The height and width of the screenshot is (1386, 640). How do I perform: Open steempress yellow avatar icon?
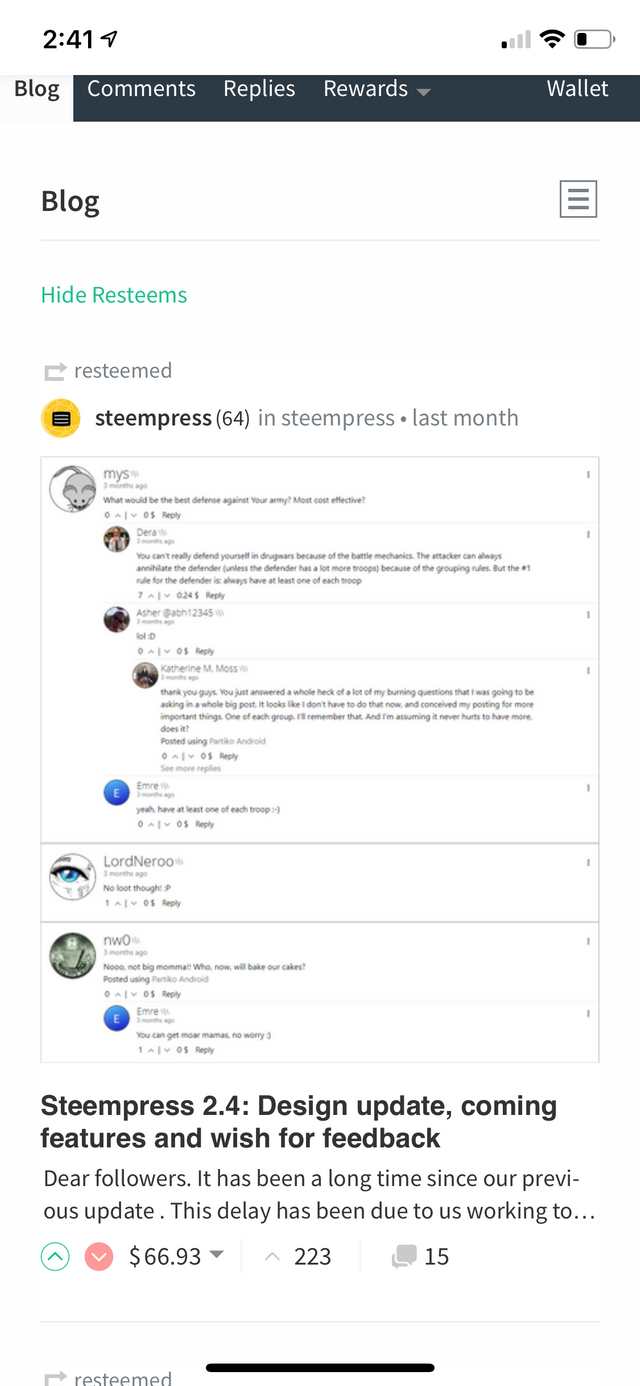(61, 418)
